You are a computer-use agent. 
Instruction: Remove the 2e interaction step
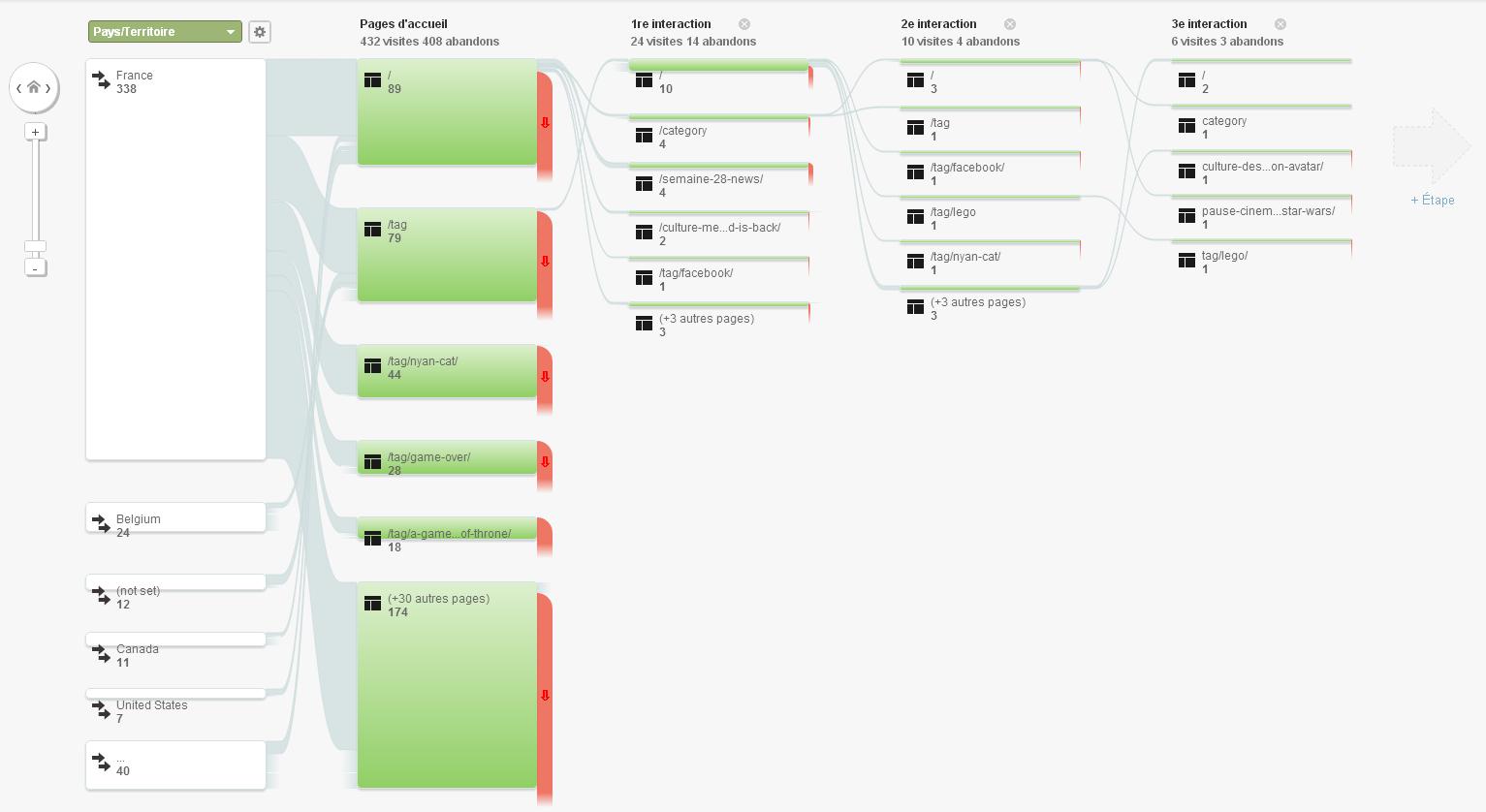(x=1010, y=24)
